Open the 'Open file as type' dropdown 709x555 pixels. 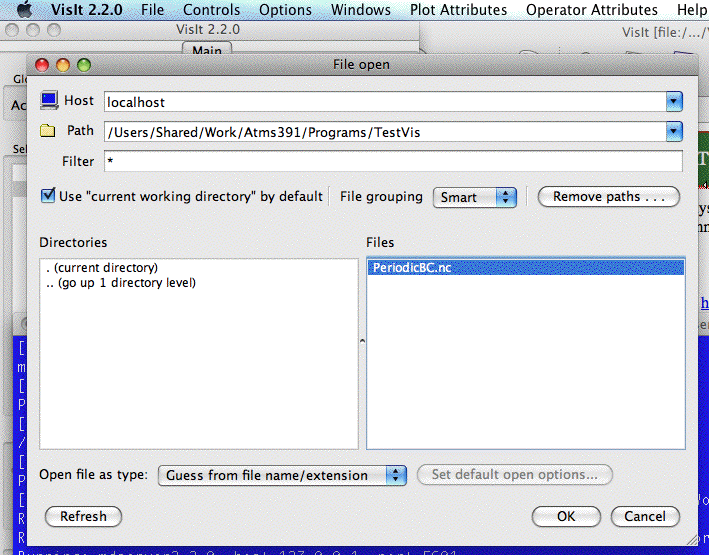click(282, 475)
